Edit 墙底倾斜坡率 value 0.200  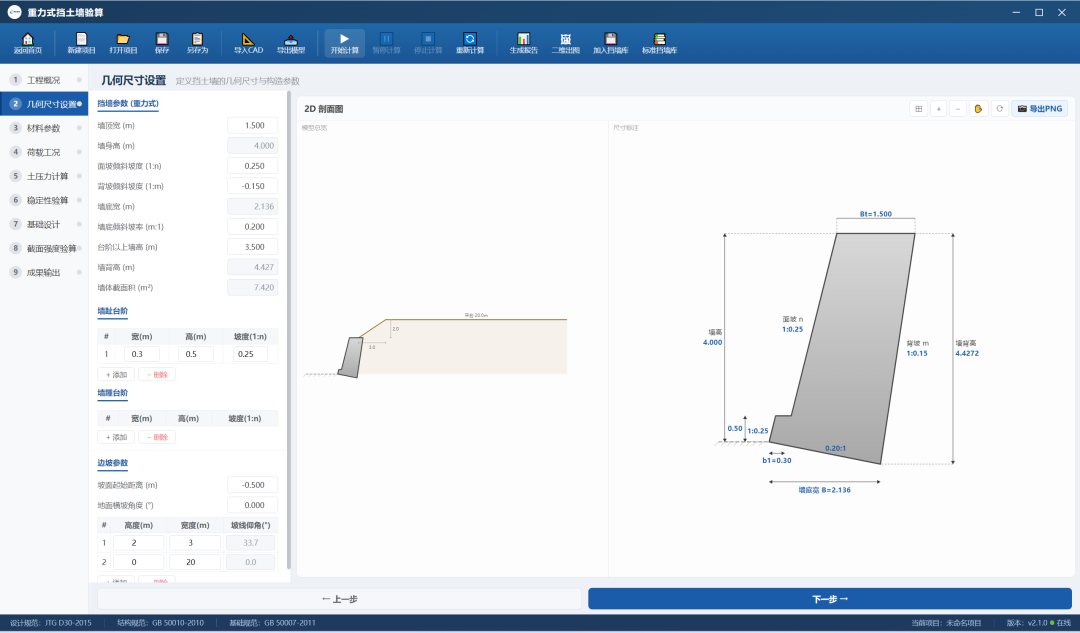(x=253, y=227)
